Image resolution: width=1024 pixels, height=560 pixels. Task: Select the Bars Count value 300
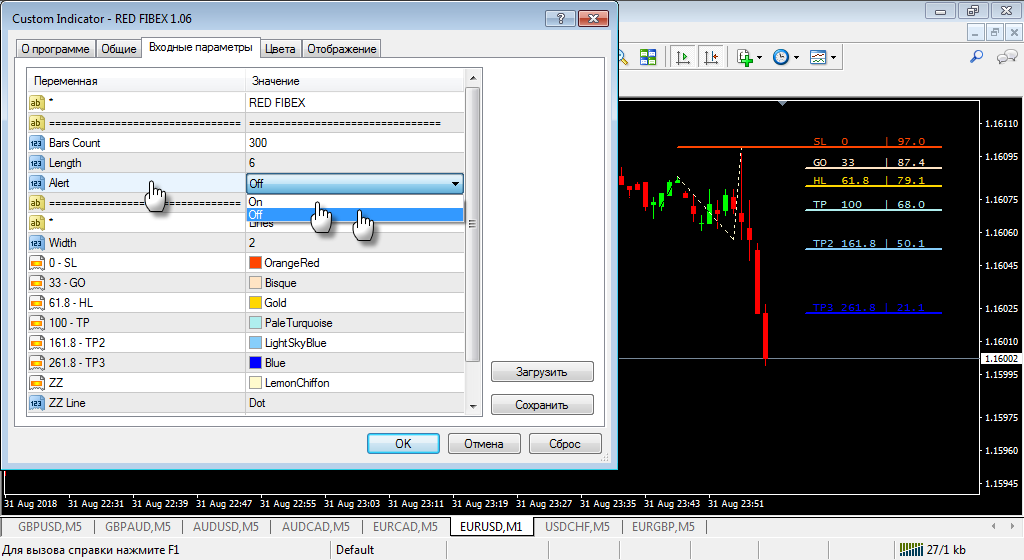pos(258,143)
